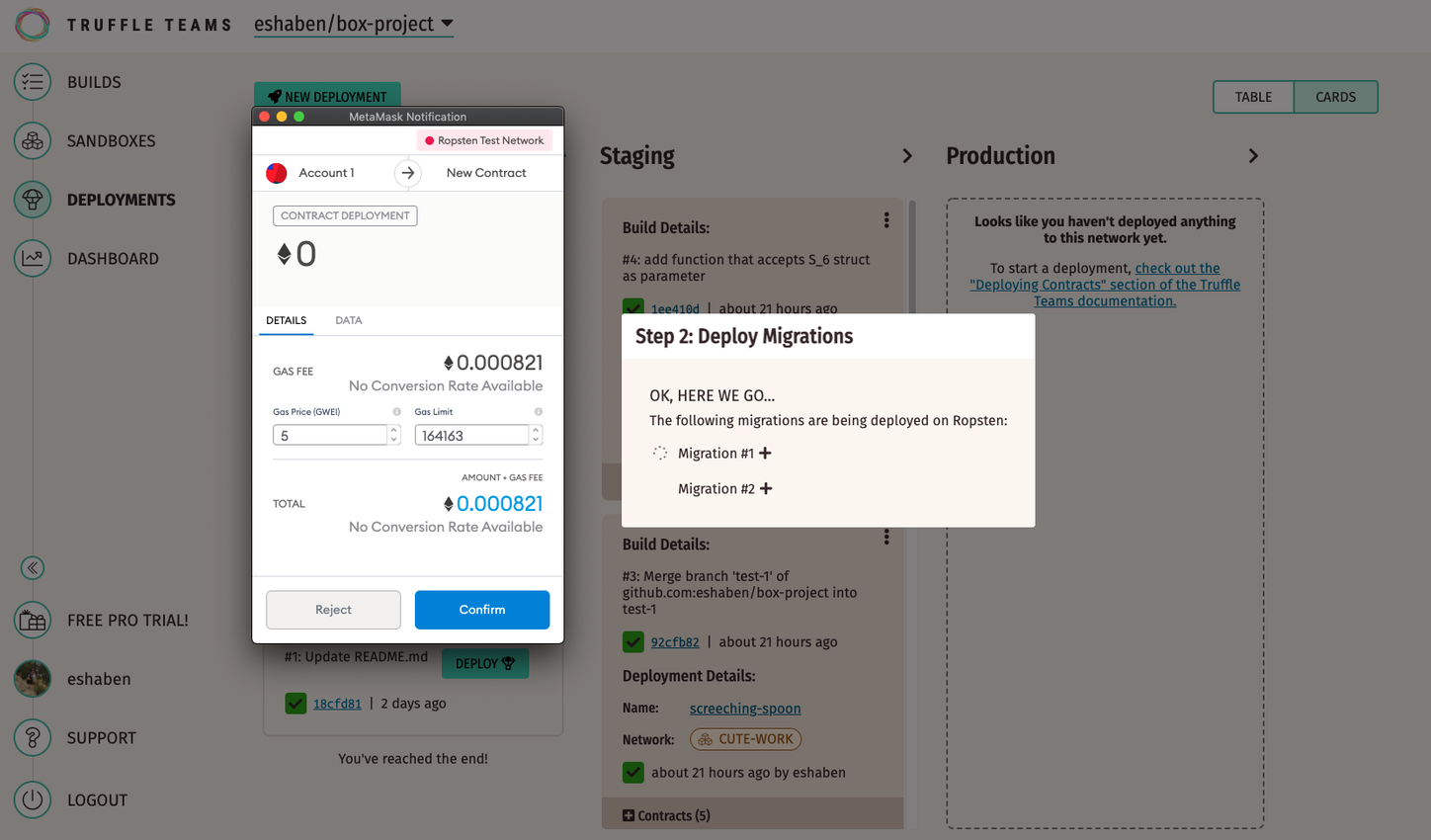
Task: Open kebab menu on build #3 card
Action: coord(886,537)
